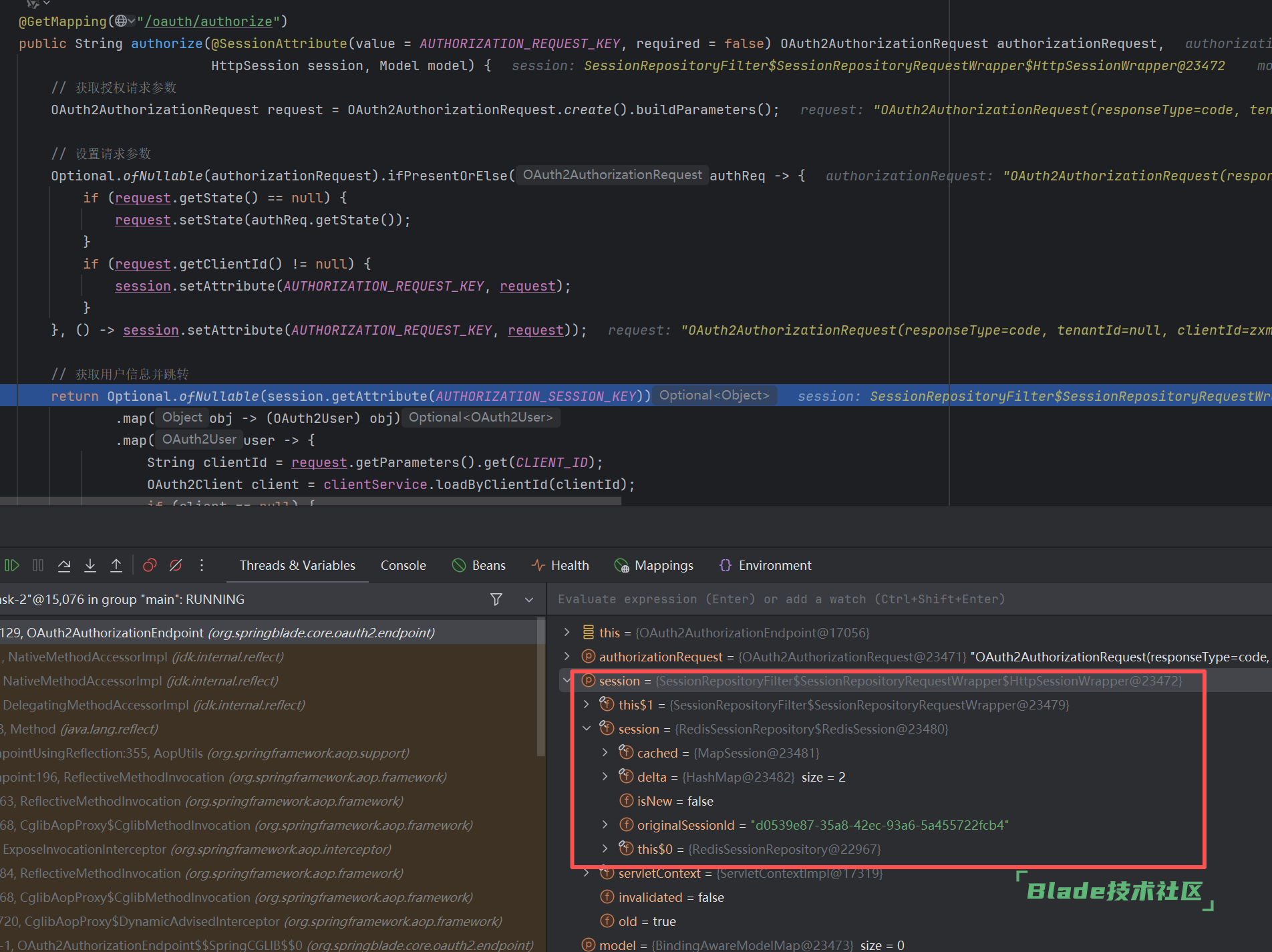This screenshot has width=1272, height=952.
Task: Click the Optional<Object> inlay hint
Action: point(714,395)
